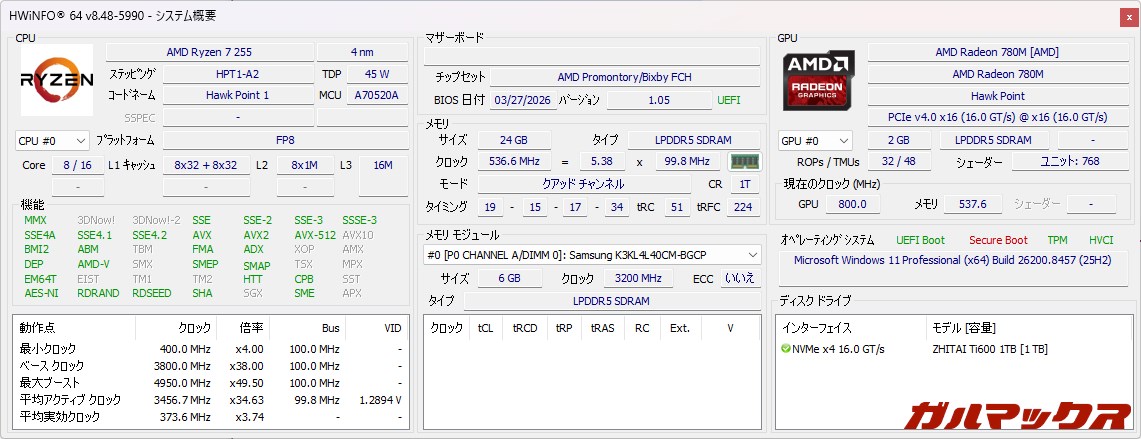Click the HVCI indicator
This screenshot has width=1141, height=439.
tap(1101, 240)
